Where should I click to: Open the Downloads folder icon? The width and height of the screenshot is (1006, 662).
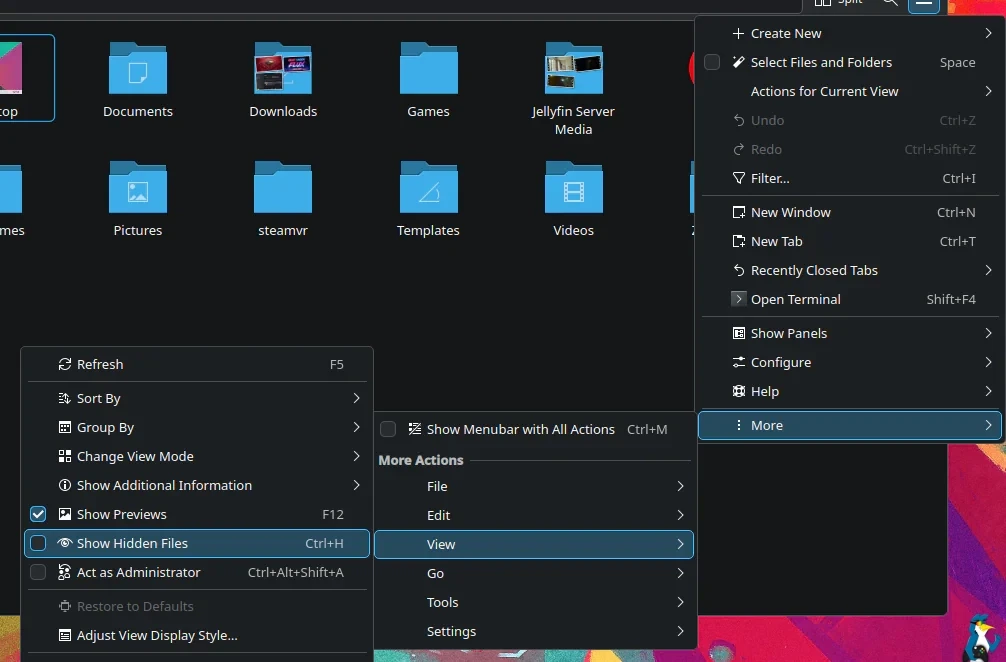click(x=283, y=68)
